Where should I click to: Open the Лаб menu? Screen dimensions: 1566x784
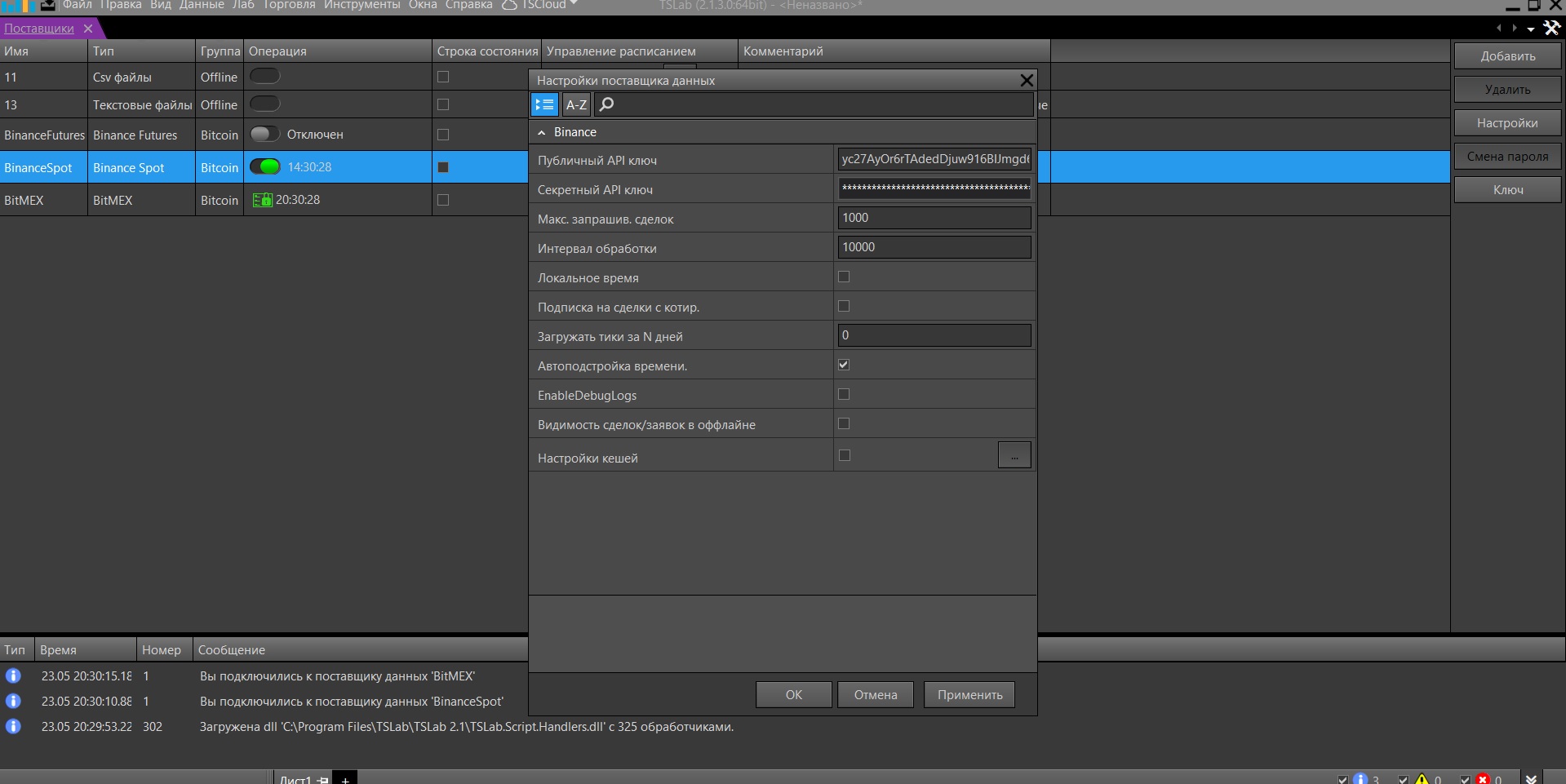(243, 5)
